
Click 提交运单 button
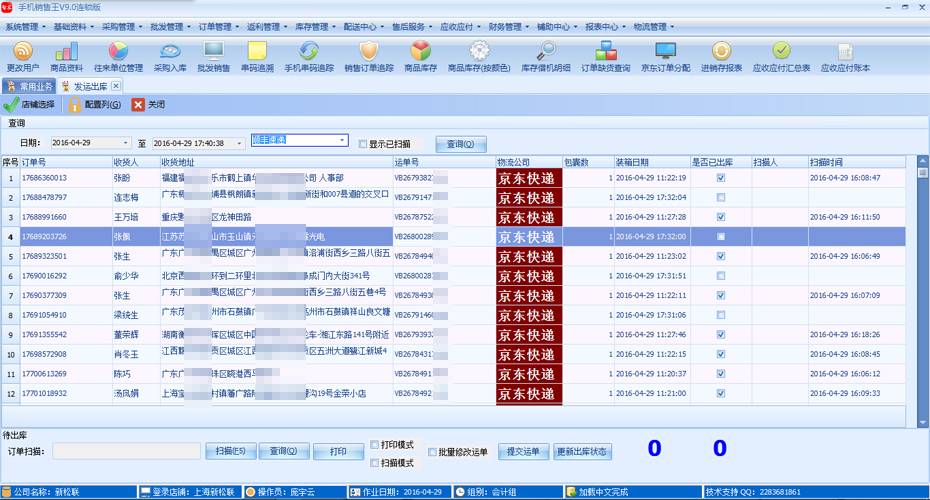point(523,451)
